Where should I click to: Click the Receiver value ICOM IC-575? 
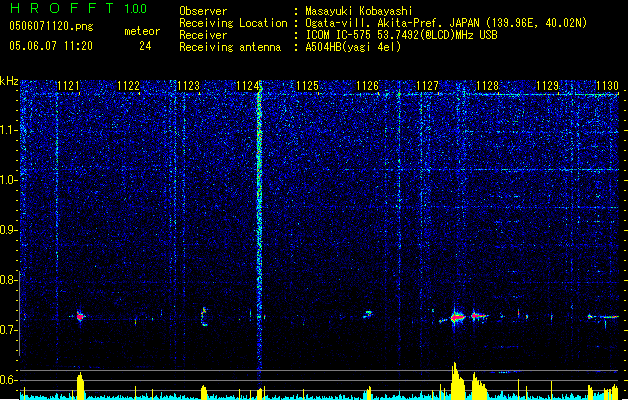pyautogui.click(x=337, y=35)
